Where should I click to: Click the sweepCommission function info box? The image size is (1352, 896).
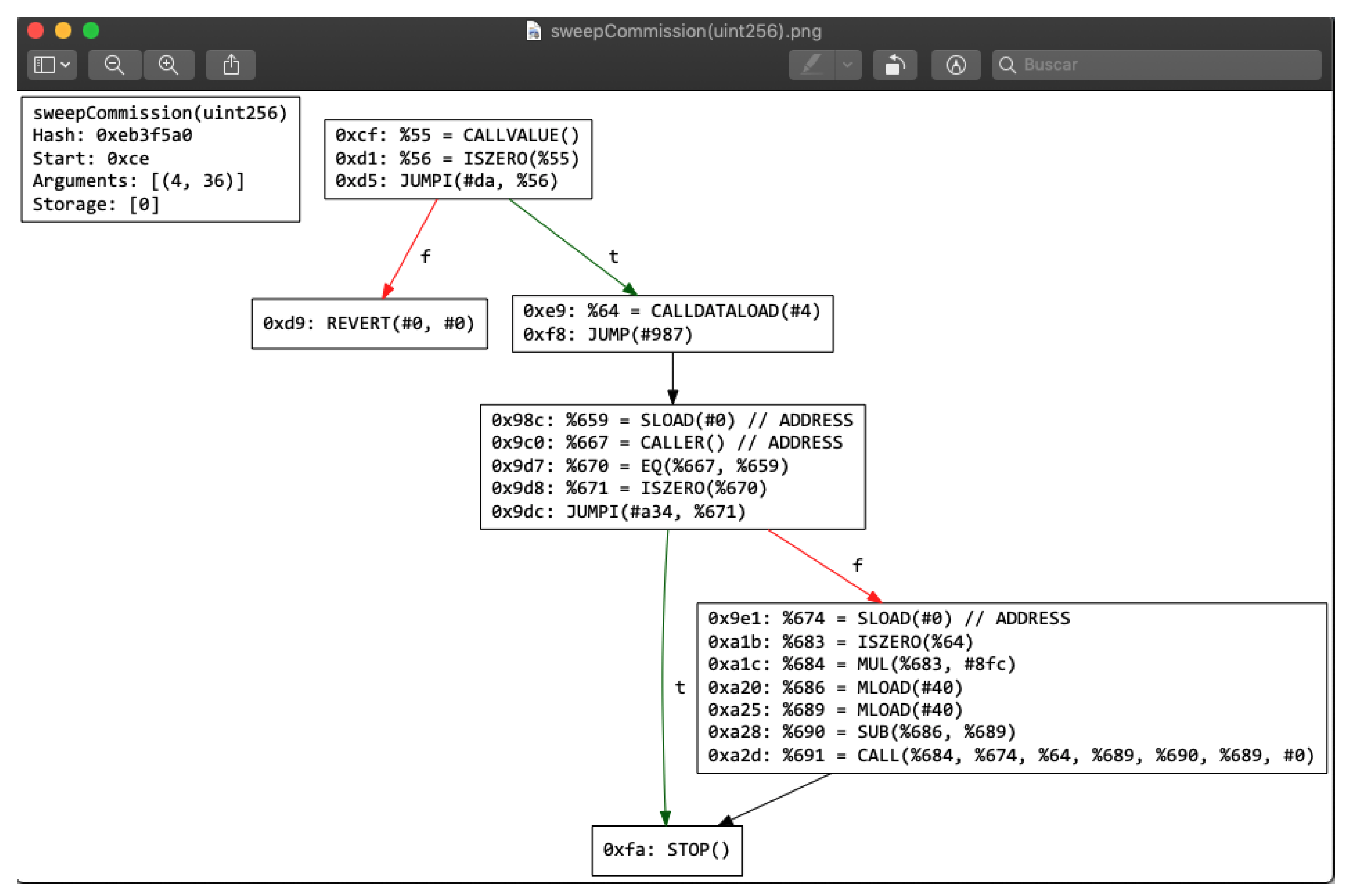tap(160, 159)
